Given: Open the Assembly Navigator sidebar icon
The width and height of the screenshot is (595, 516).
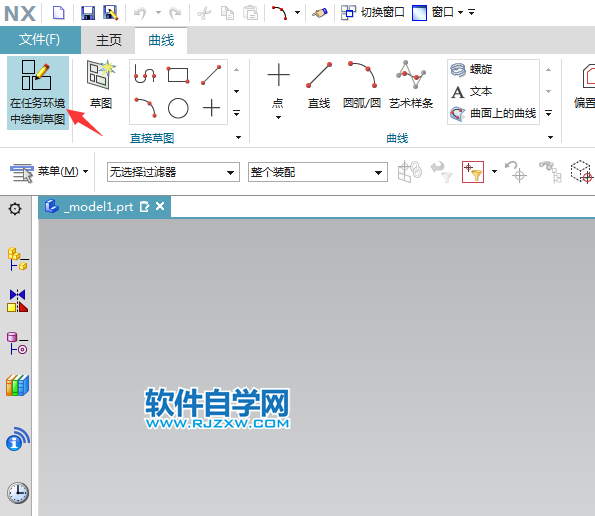Looking at the screenshot, I should (17, 259).
